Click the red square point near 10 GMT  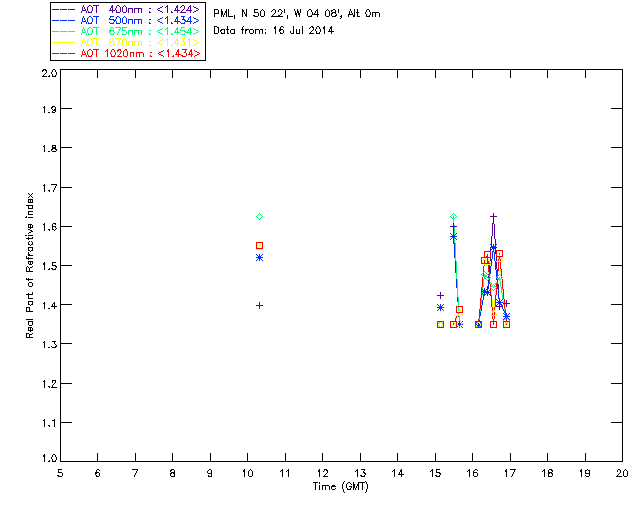coord(259,245)
